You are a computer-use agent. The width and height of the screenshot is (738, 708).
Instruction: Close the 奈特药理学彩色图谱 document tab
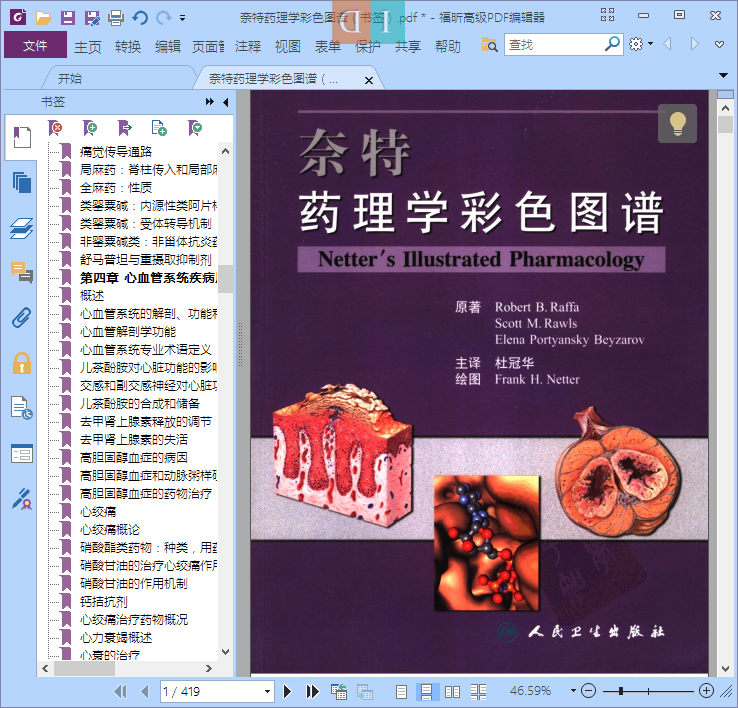click(369, 80)
